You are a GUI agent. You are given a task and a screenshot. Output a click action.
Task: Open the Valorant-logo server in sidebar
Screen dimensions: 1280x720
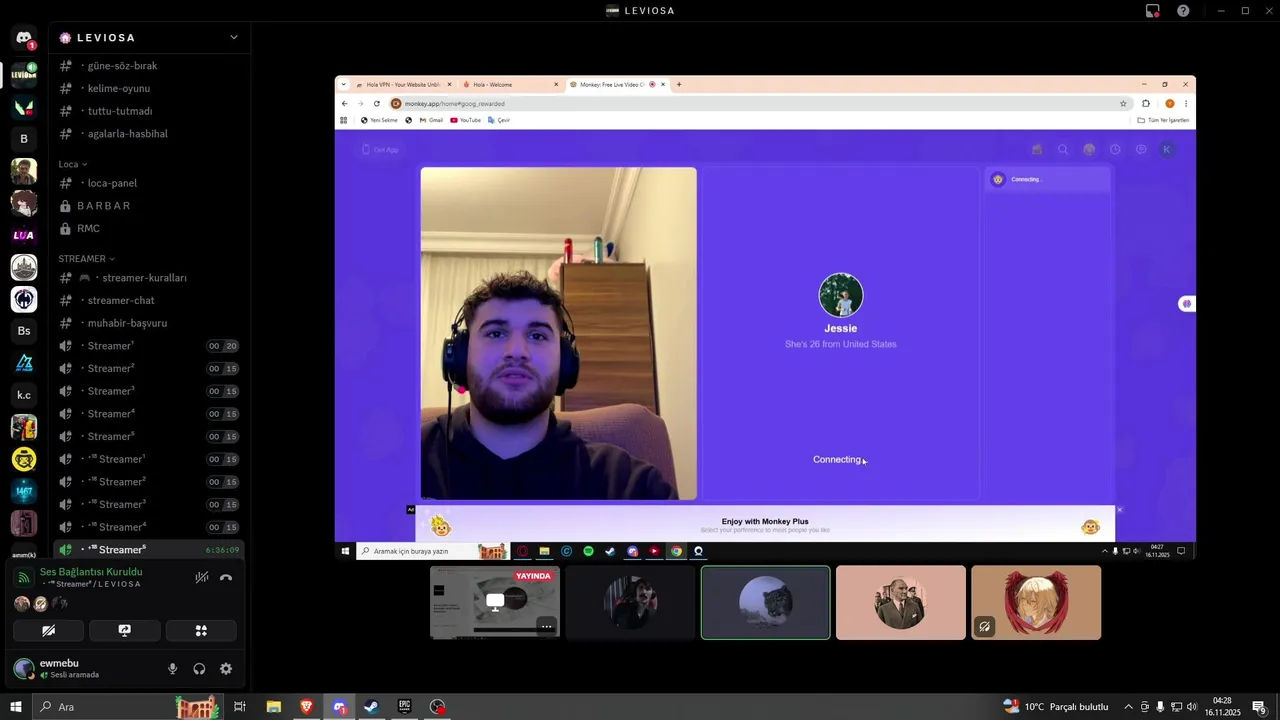pyautogui.click(x=24, y=106)
